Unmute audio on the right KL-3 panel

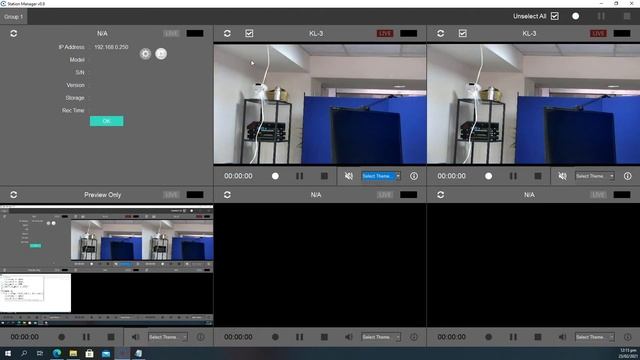pos(562,176)
